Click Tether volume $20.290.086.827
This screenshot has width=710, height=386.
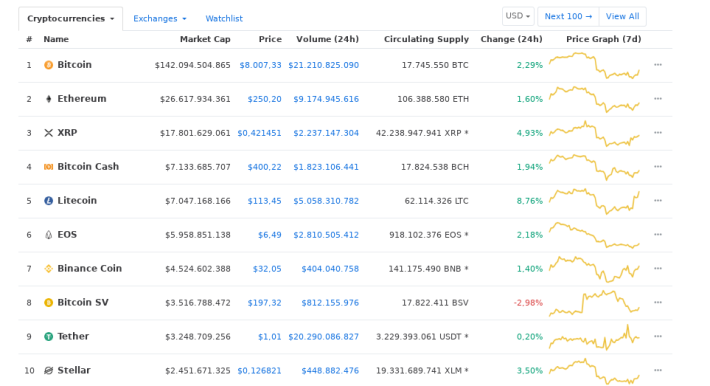pos(324,337)
